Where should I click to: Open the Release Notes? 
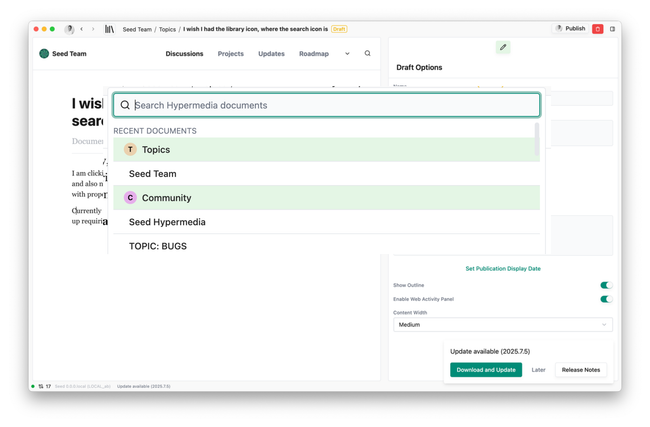point(580,370)
